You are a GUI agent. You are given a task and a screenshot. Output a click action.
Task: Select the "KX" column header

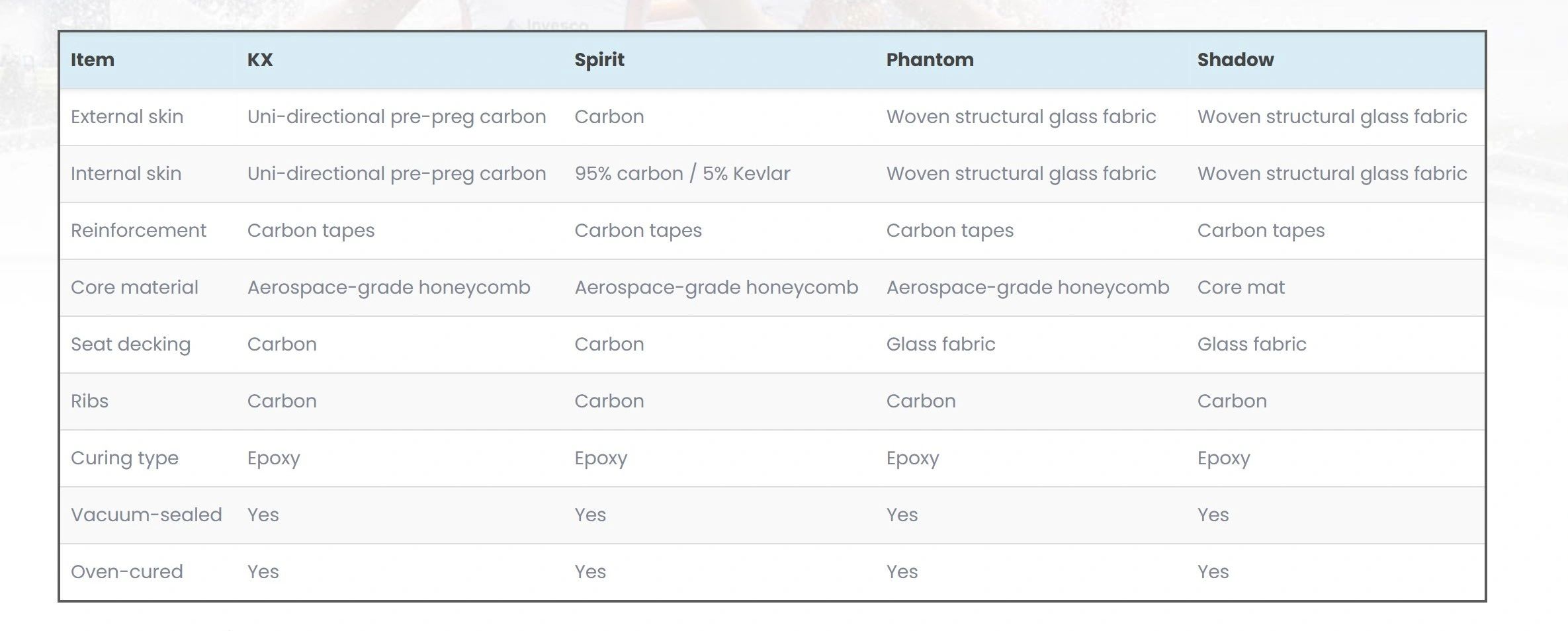[260, 60]
